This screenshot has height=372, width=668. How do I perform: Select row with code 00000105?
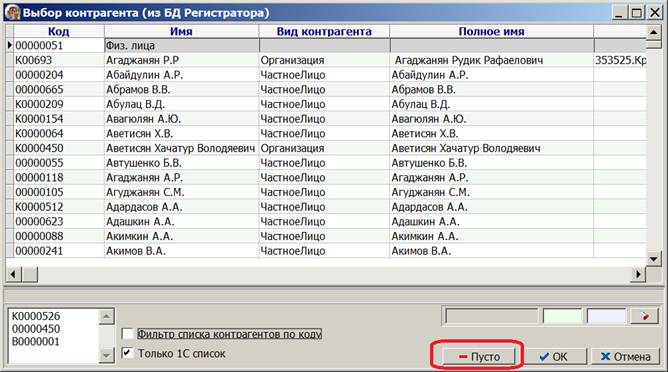(x=326, y=192)
